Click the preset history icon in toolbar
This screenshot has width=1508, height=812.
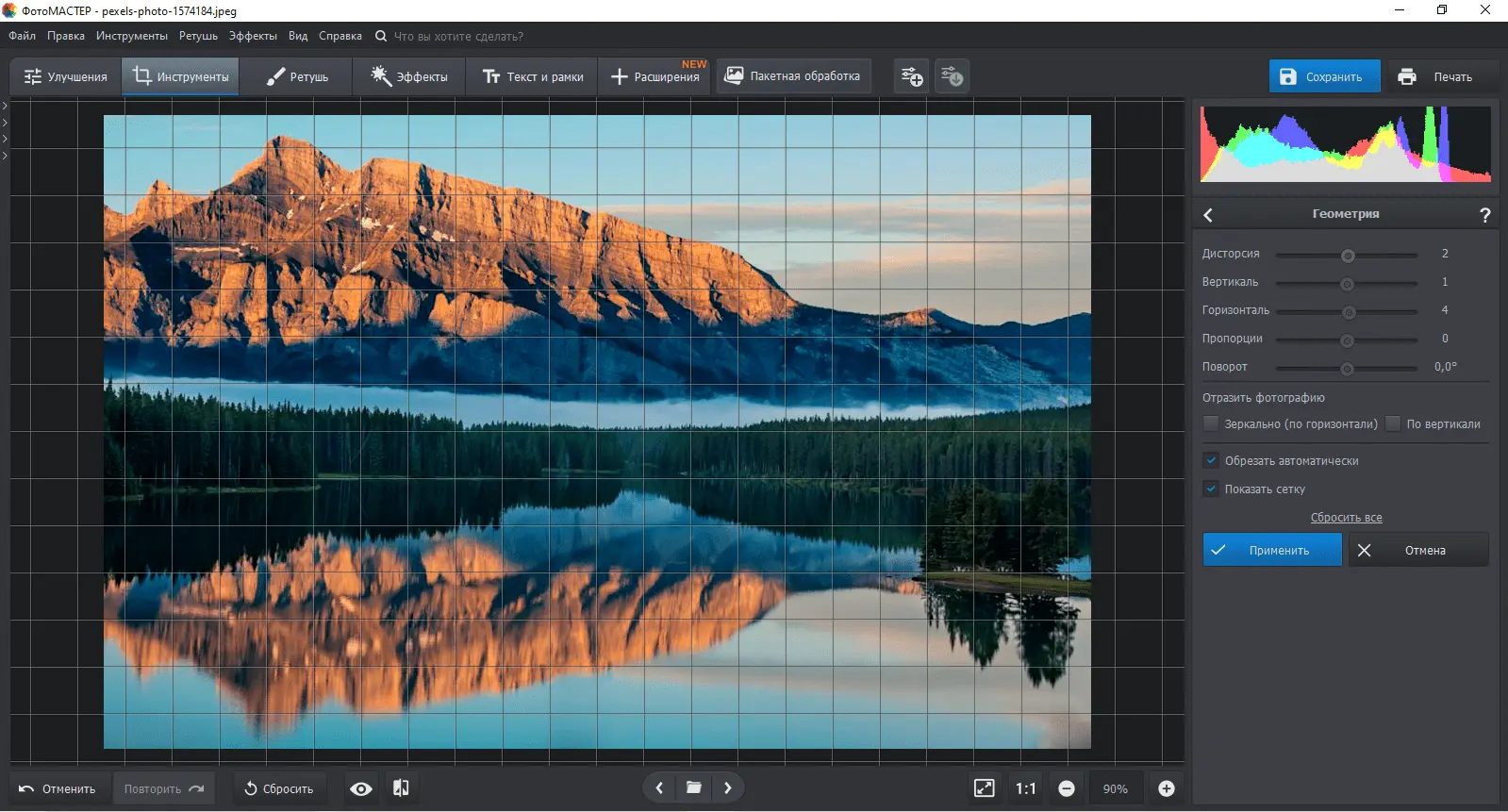click(952, 76)
